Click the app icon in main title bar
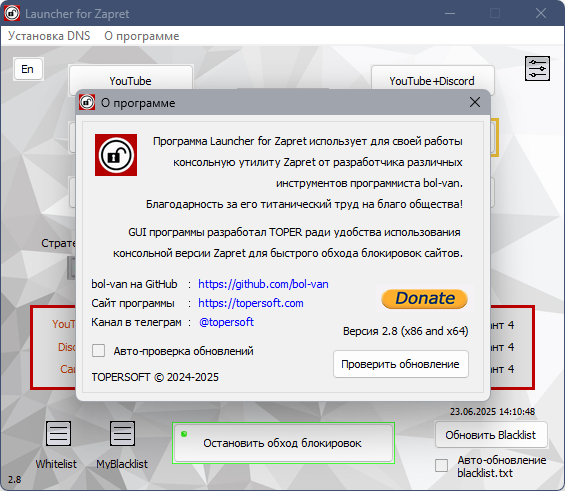565x491 pixels. pos(12,13)
